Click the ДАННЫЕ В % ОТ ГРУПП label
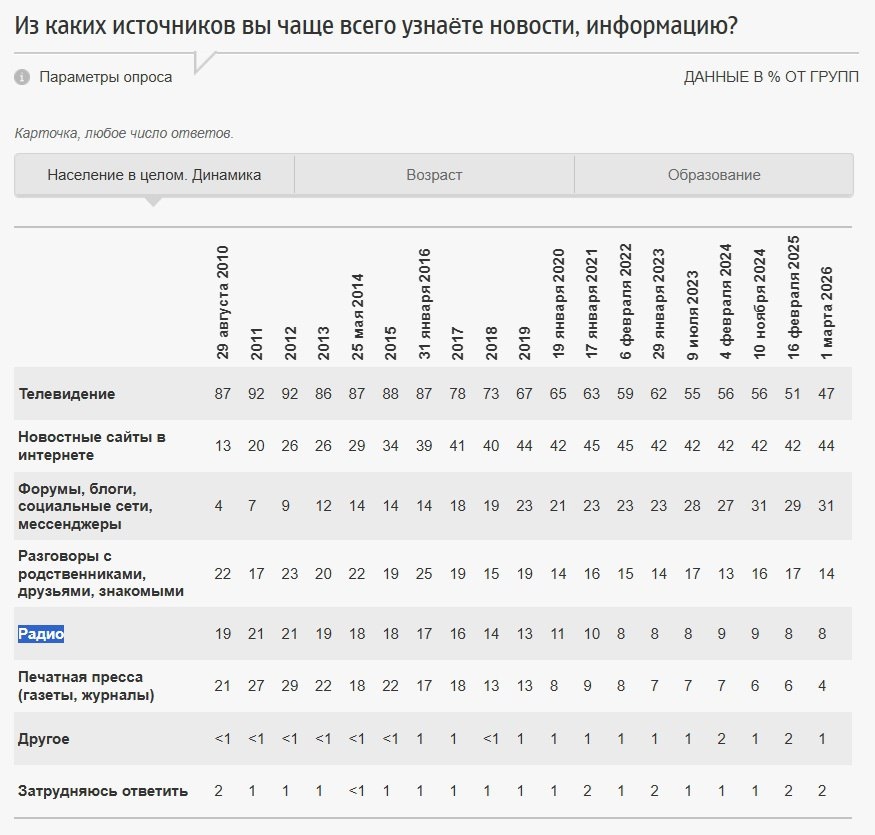This screenshot has height=835, width=875. 771,77
